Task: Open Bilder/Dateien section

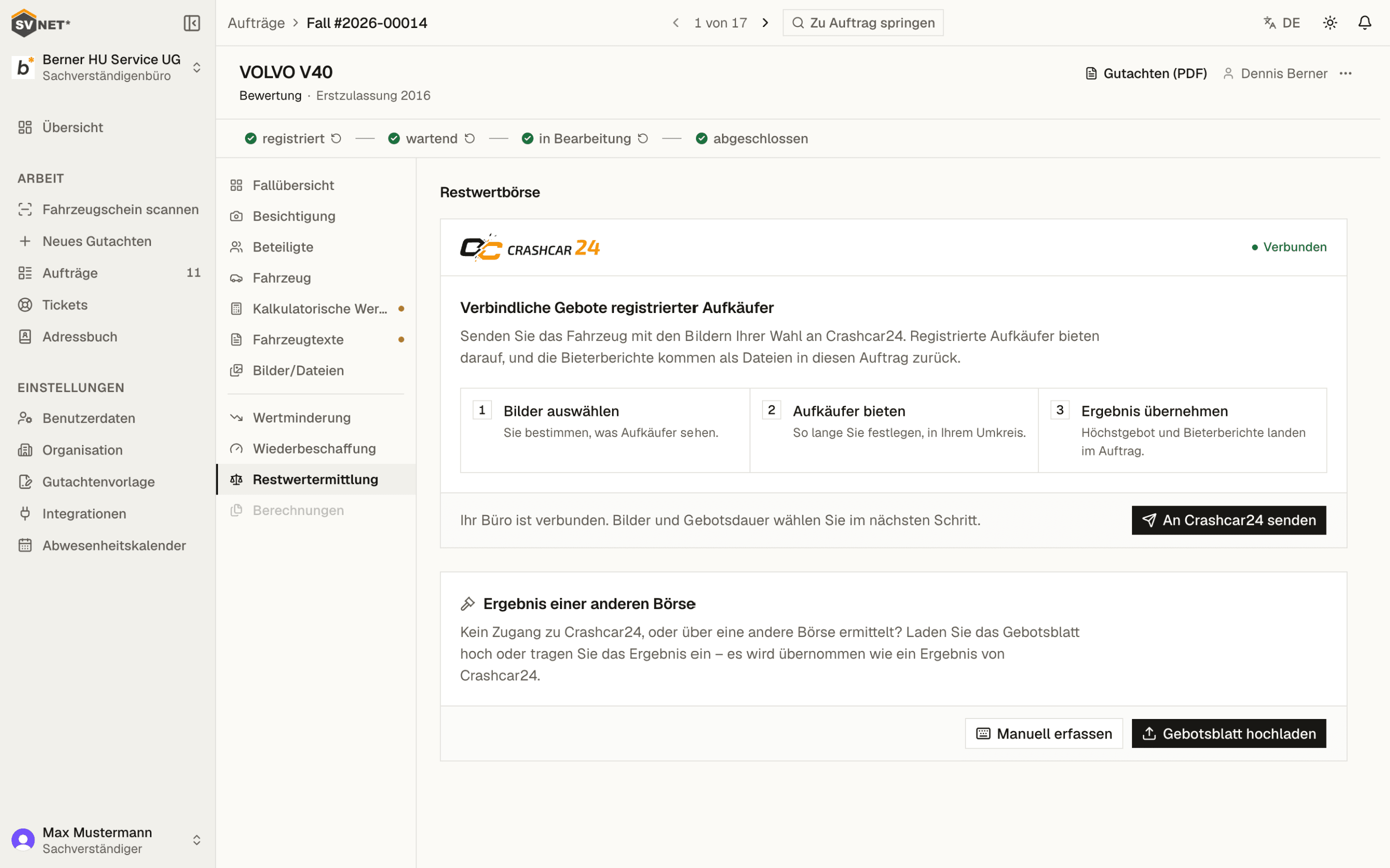Action: click(316, 370)
